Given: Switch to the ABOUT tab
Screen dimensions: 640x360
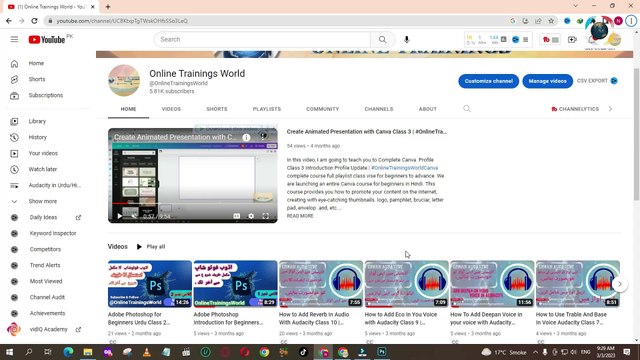Looking at the screenshot, I should click(427, 109).
